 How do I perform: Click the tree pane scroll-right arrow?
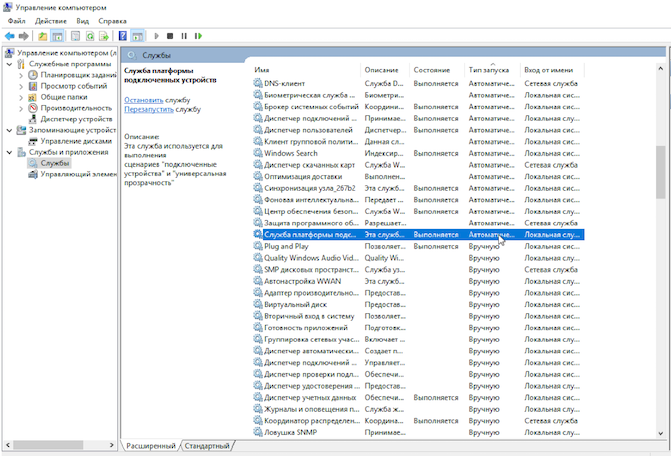tap(111, 445)
